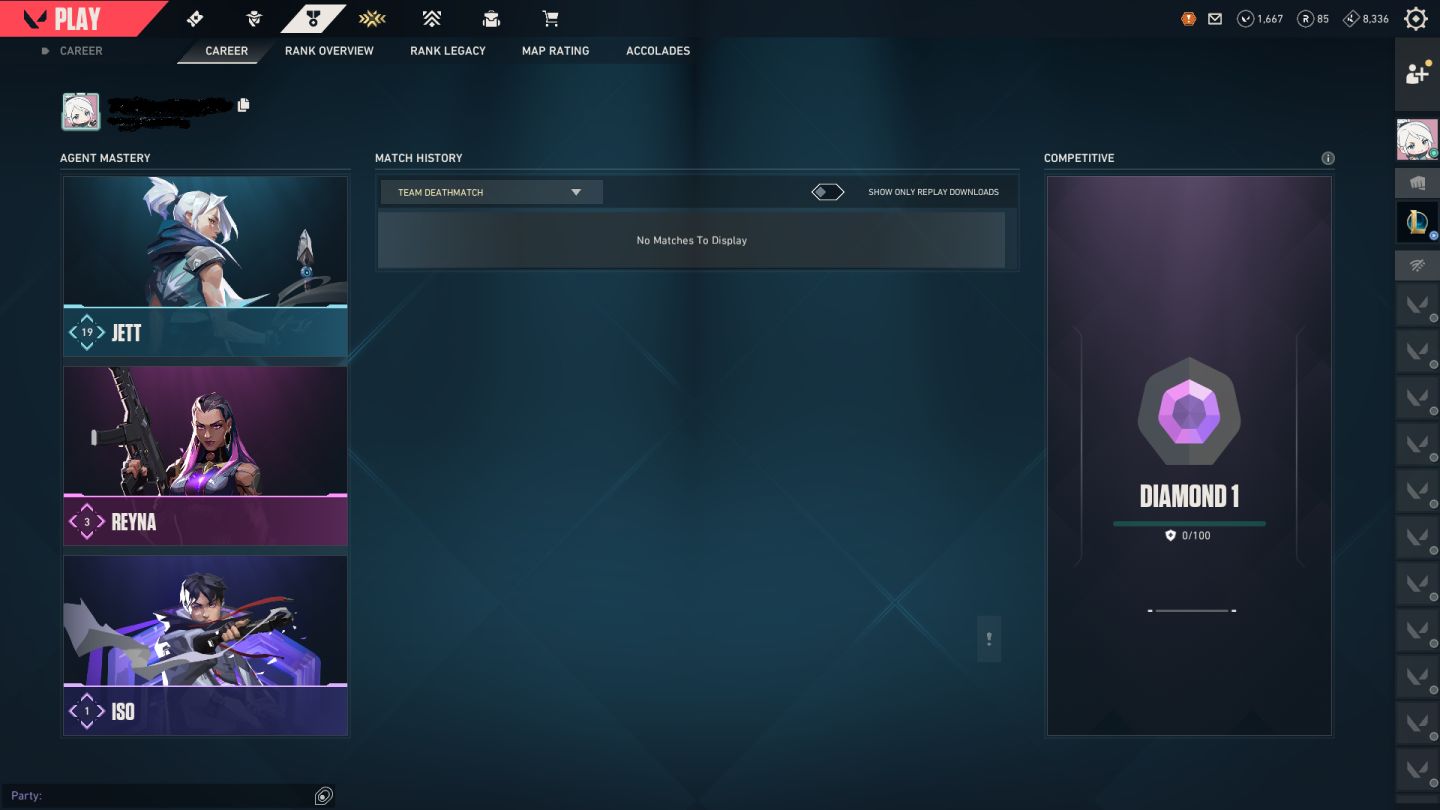Click the Valorant Points balance 1,667
The height and width of the screenshot is (810, 1440).
[1260, 18]
